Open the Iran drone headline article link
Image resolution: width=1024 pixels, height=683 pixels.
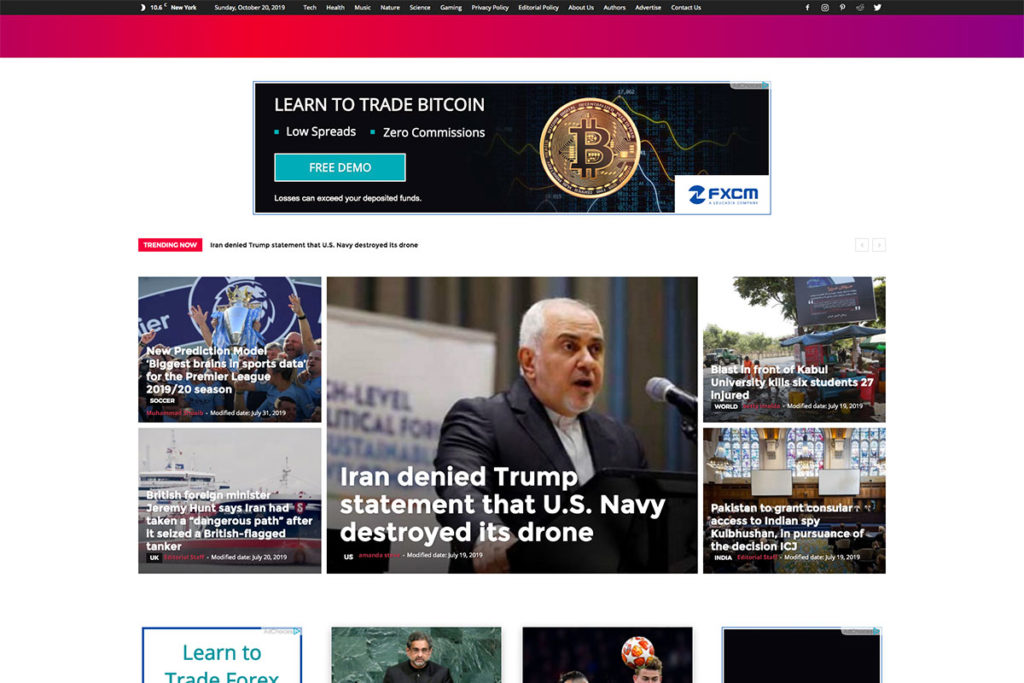(x=500, y=505)
